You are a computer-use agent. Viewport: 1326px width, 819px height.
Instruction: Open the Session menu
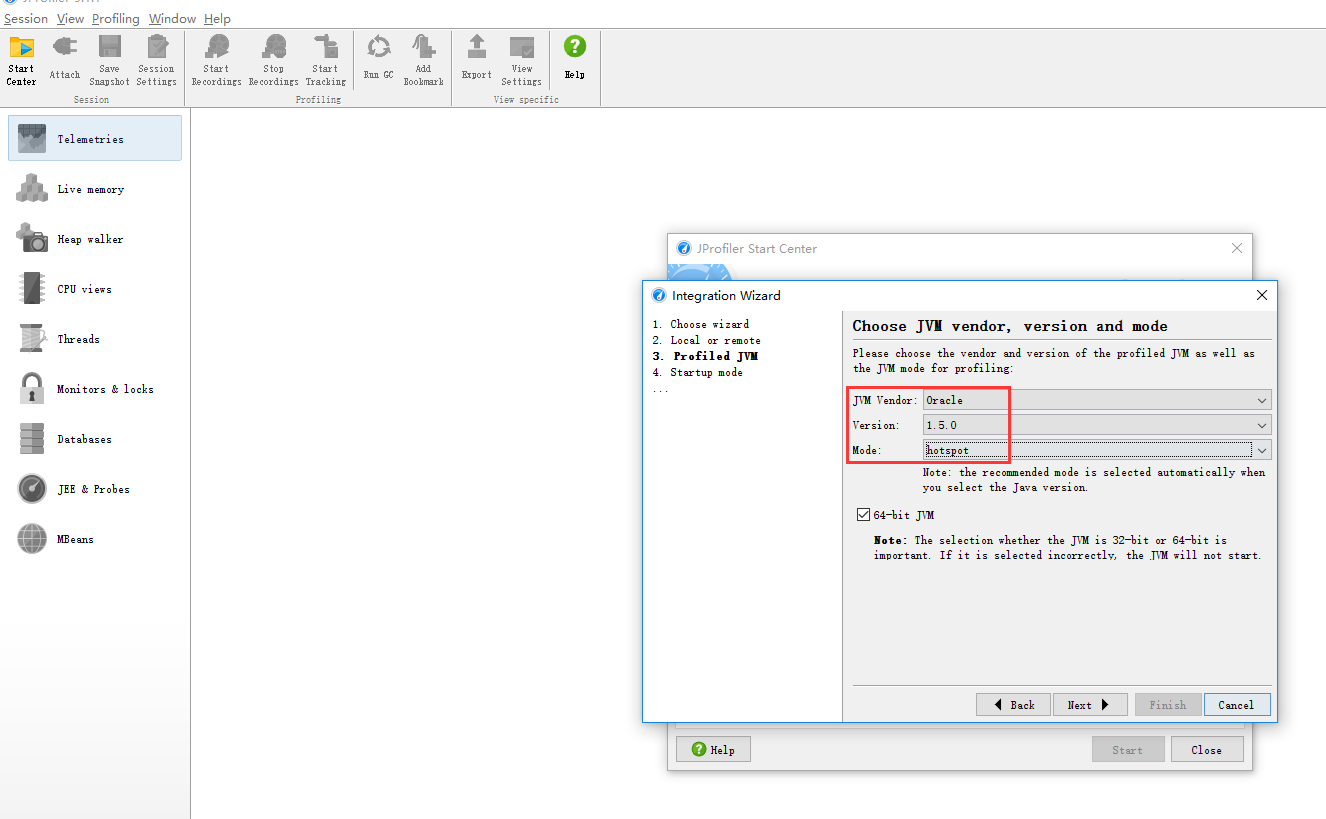point(26,18)
